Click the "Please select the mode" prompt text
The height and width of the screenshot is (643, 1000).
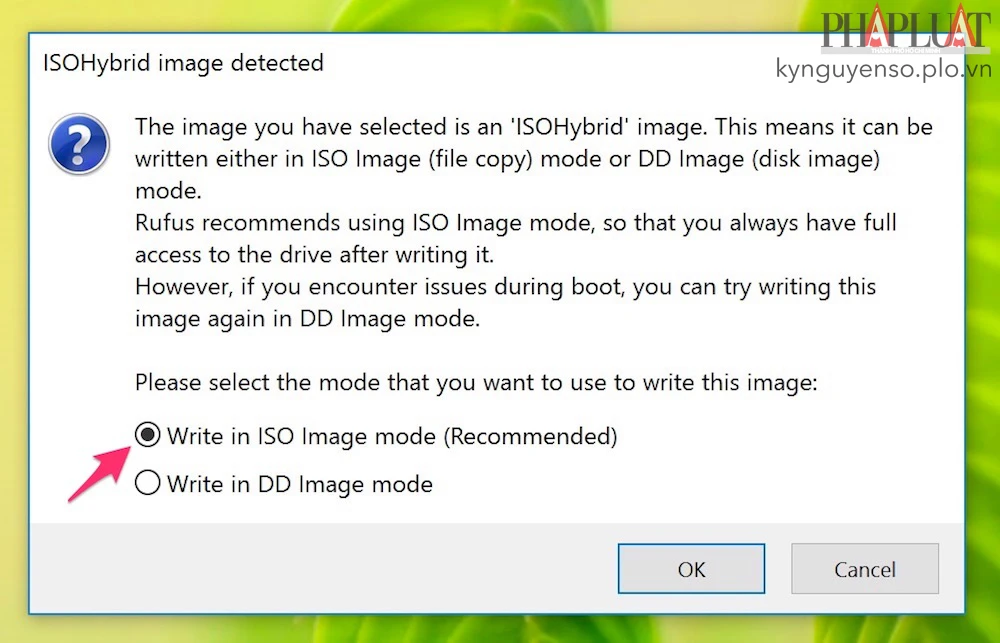[476, 382]
